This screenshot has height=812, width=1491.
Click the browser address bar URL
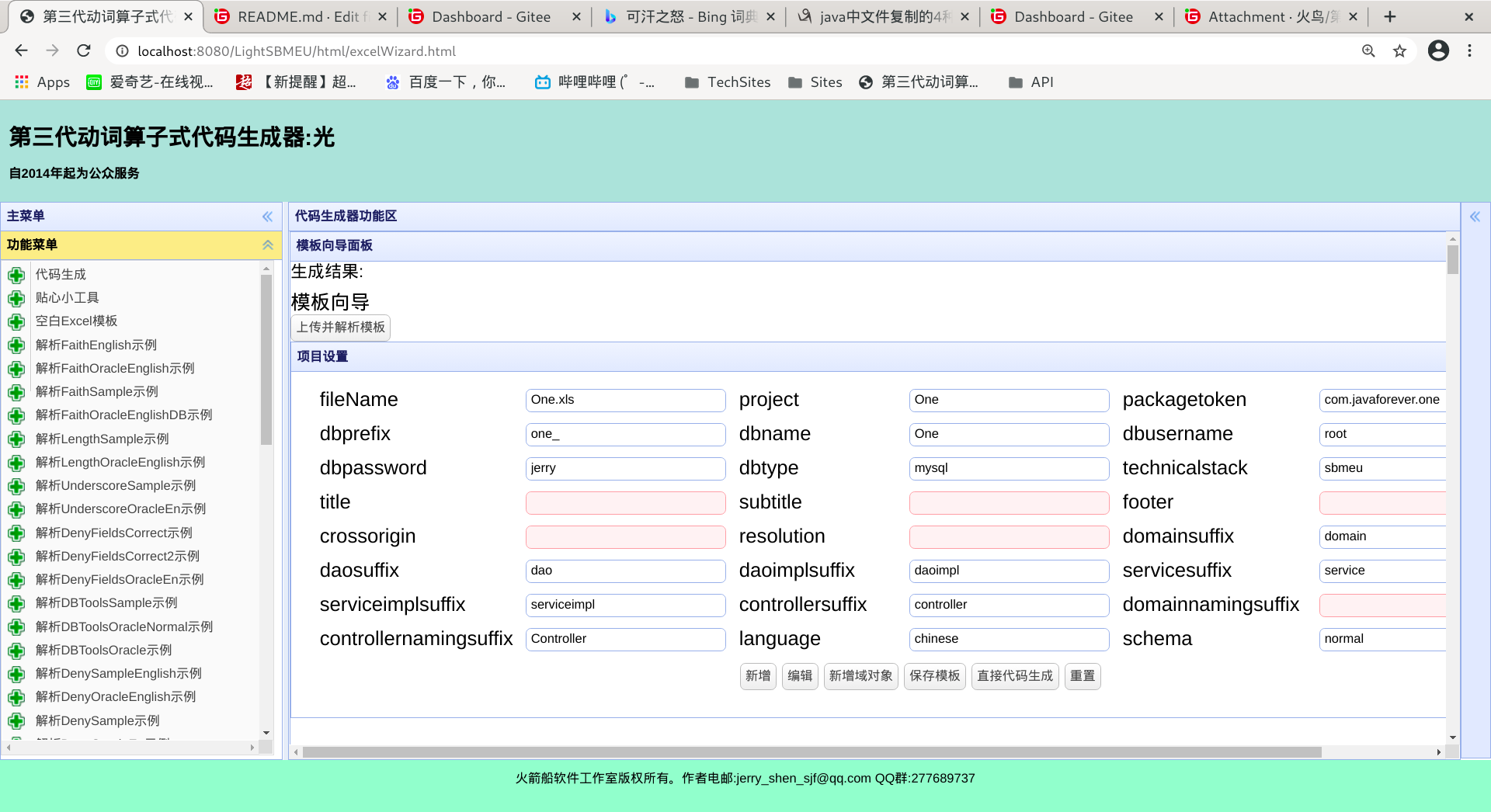click(297, 51)
